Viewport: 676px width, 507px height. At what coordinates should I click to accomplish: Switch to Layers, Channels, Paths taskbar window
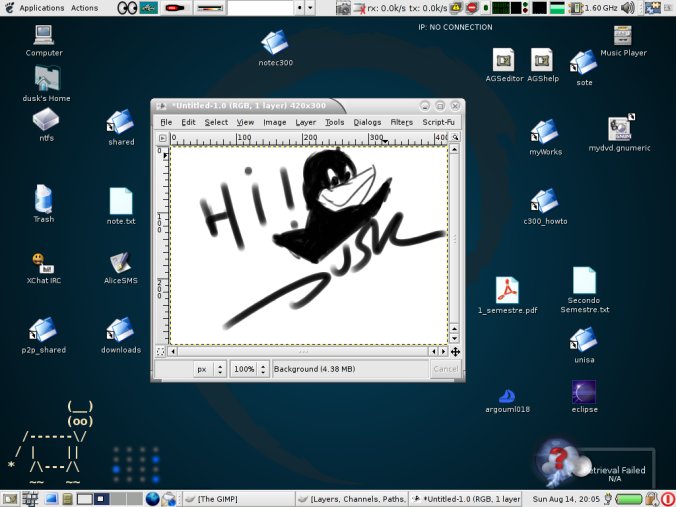pyautogui.click(x=352, y=499)
